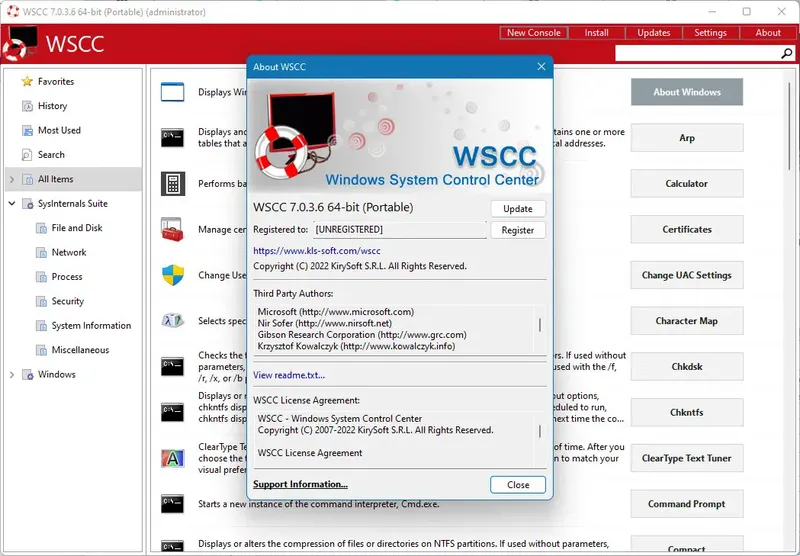Click the Certificates toolbox icon
This screenshot has height=556, width=800.
pos(172,230)
